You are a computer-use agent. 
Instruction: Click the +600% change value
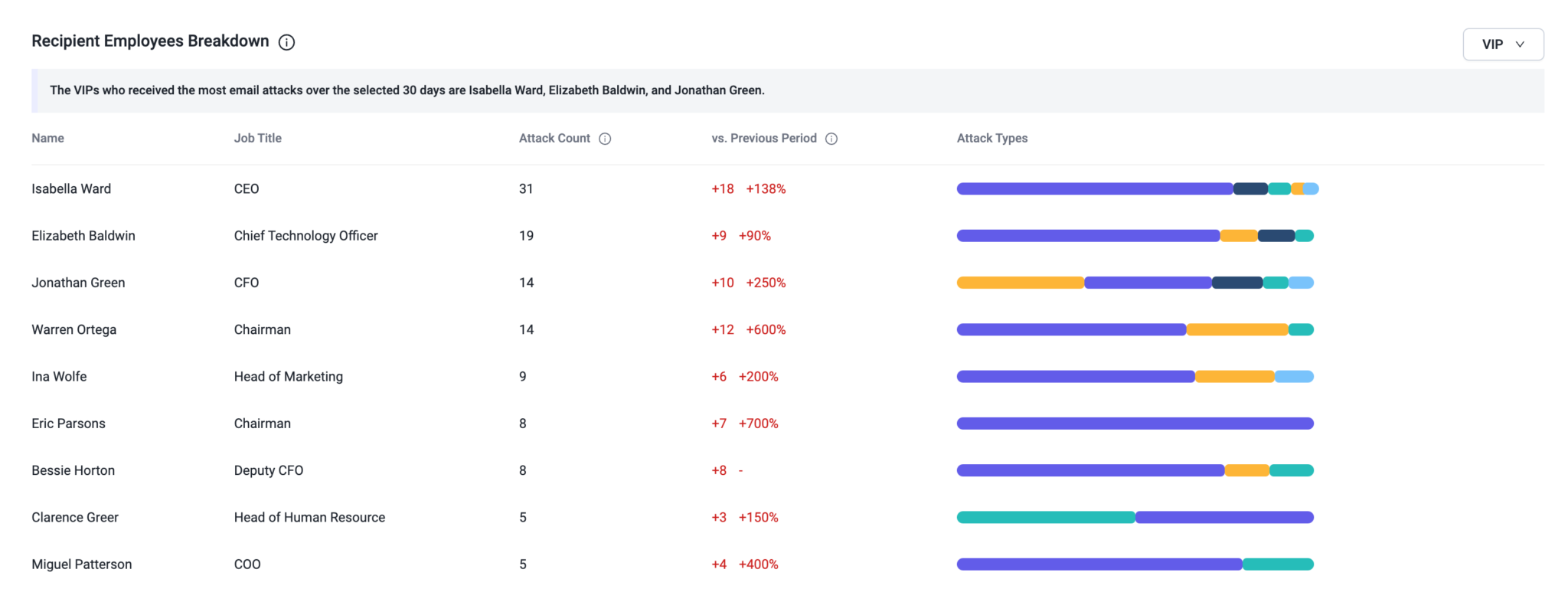point(766,329)
